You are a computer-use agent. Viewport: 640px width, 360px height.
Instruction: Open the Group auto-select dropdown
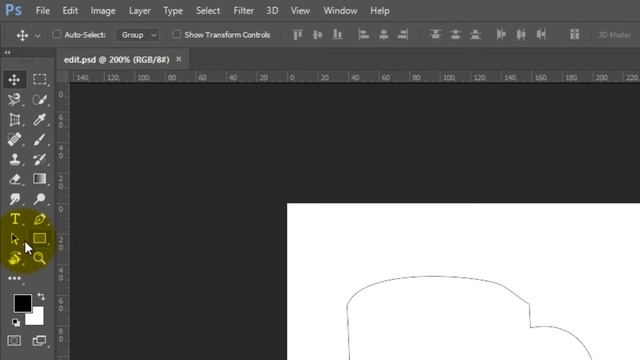138,35
